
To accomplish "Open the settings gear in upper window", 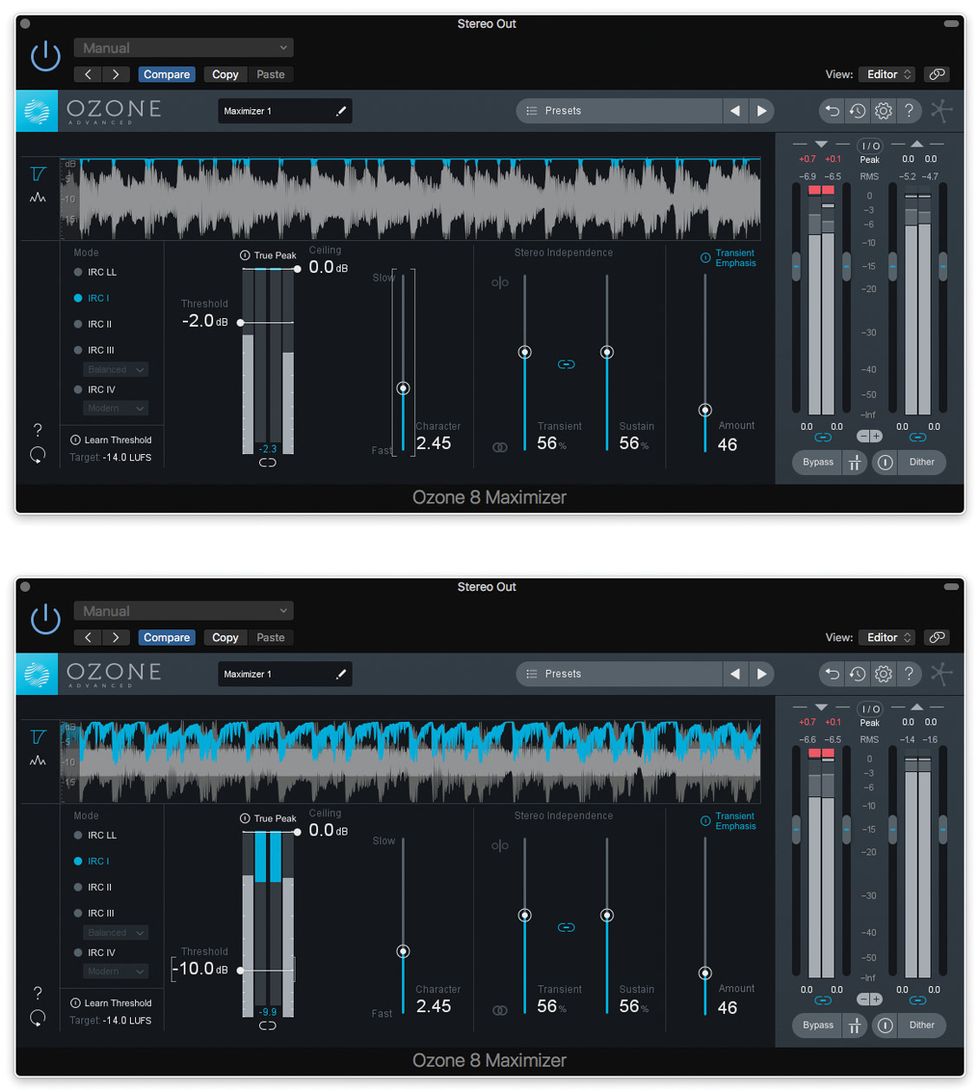I will coord(883,111).
